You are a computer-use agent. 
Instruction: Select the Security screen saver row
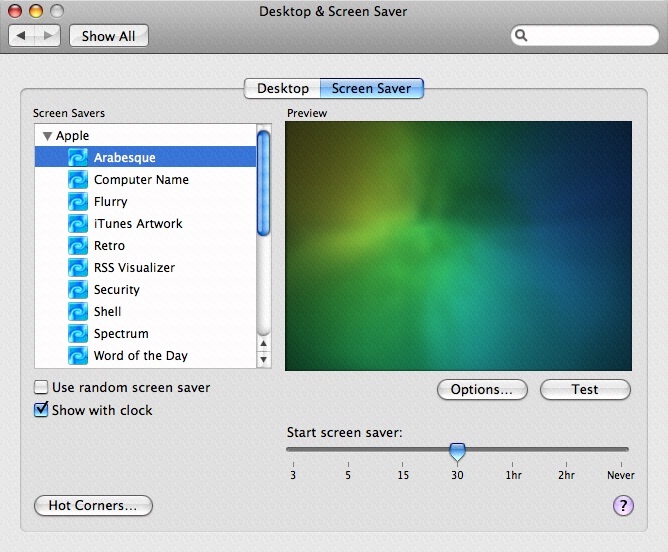tap(146, 289)
